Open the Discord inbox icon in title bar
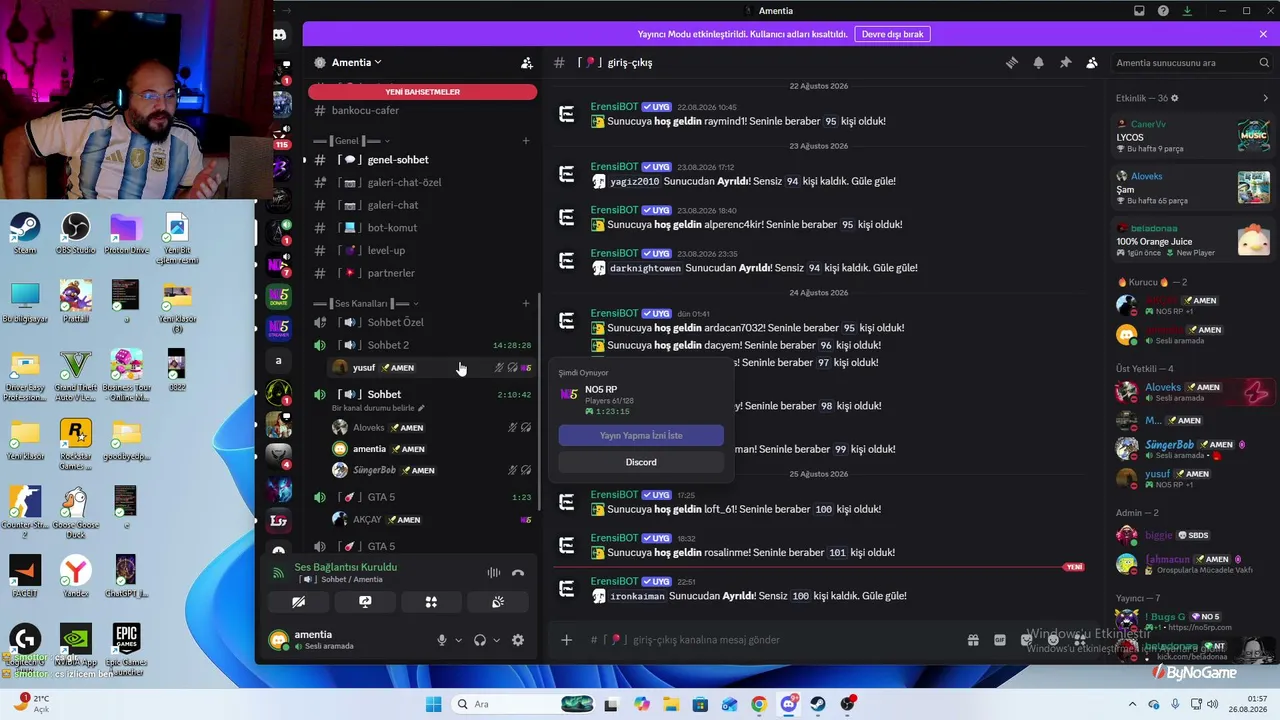The image size is (1280, 720). [x=1139, y=11]
